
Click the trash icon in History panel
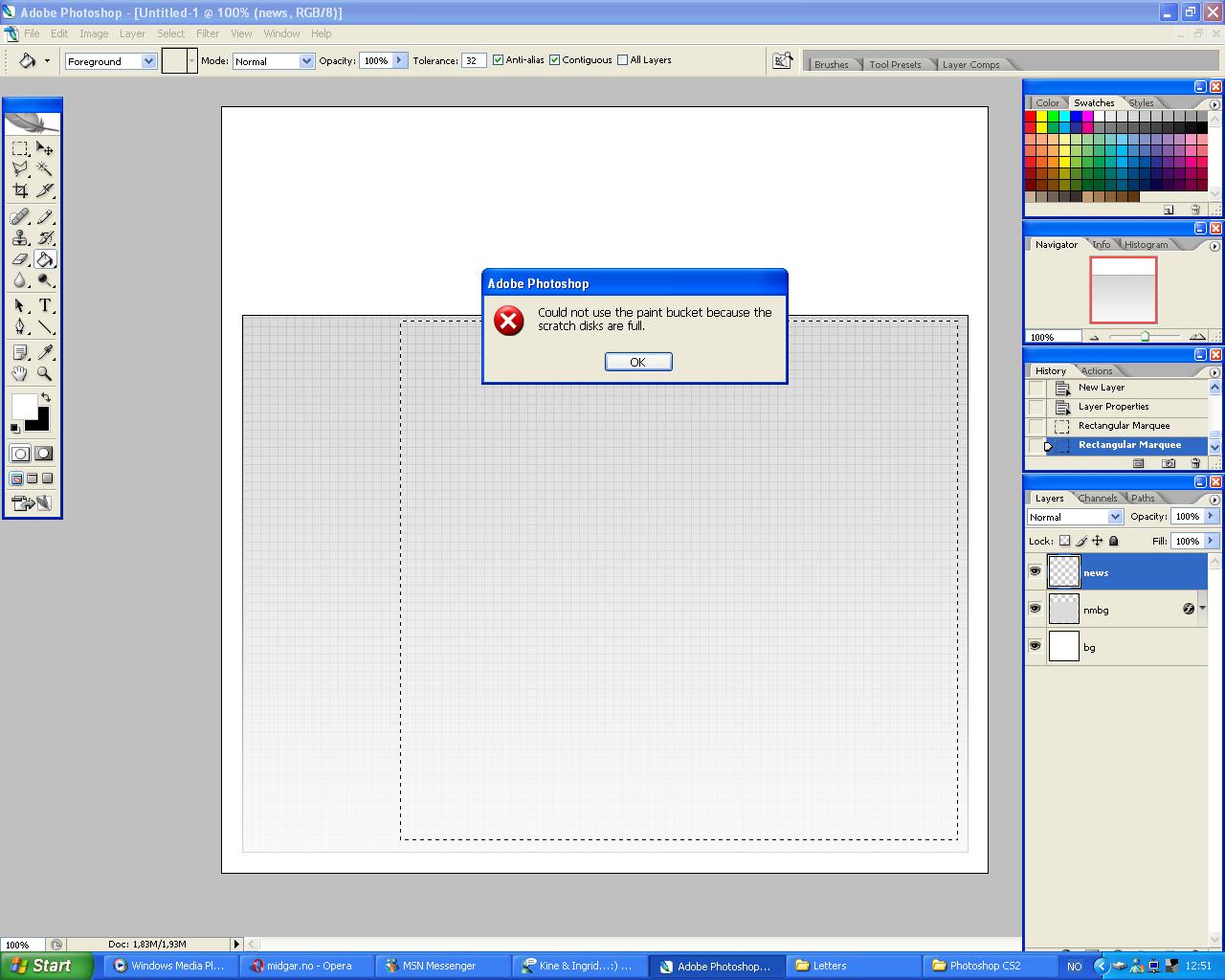1195,463
